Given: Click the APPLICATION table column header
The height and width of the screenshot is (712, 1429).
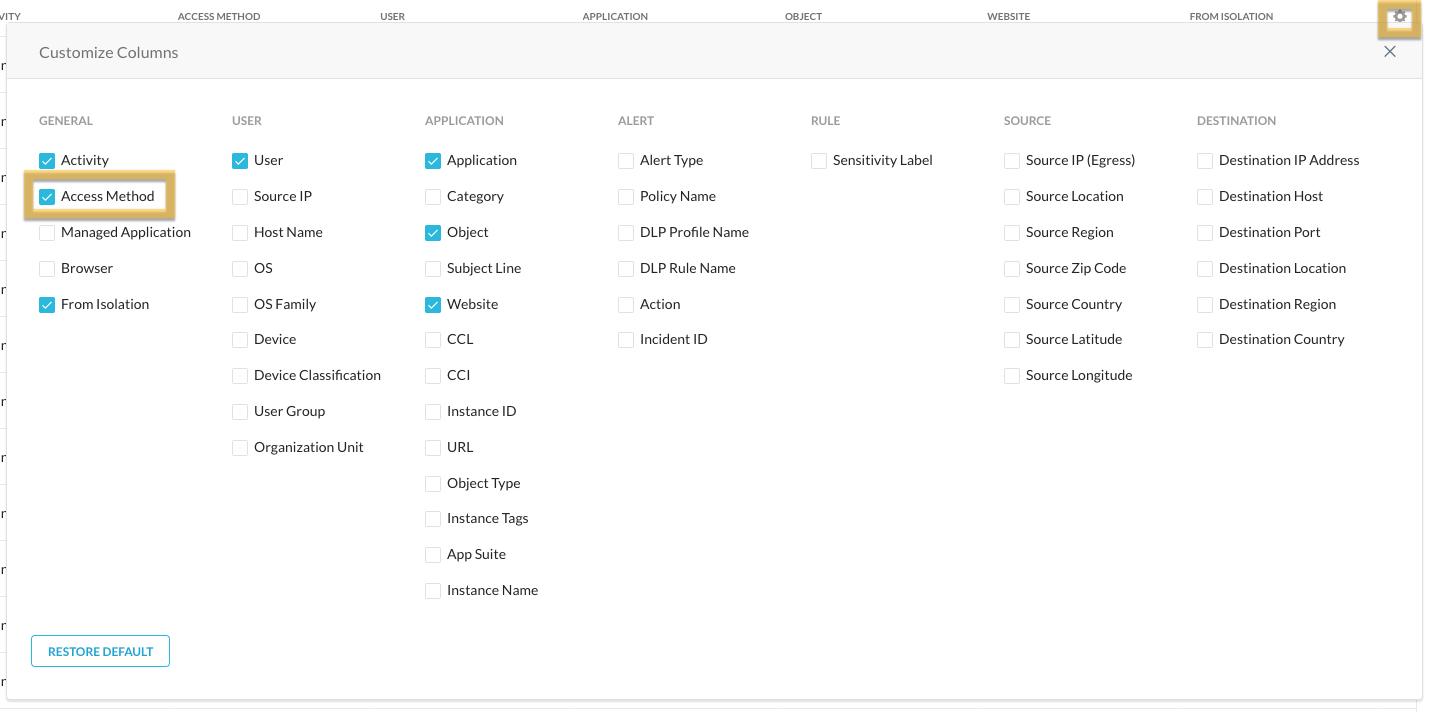Looking at the screenshot, I should coord(615,16).
